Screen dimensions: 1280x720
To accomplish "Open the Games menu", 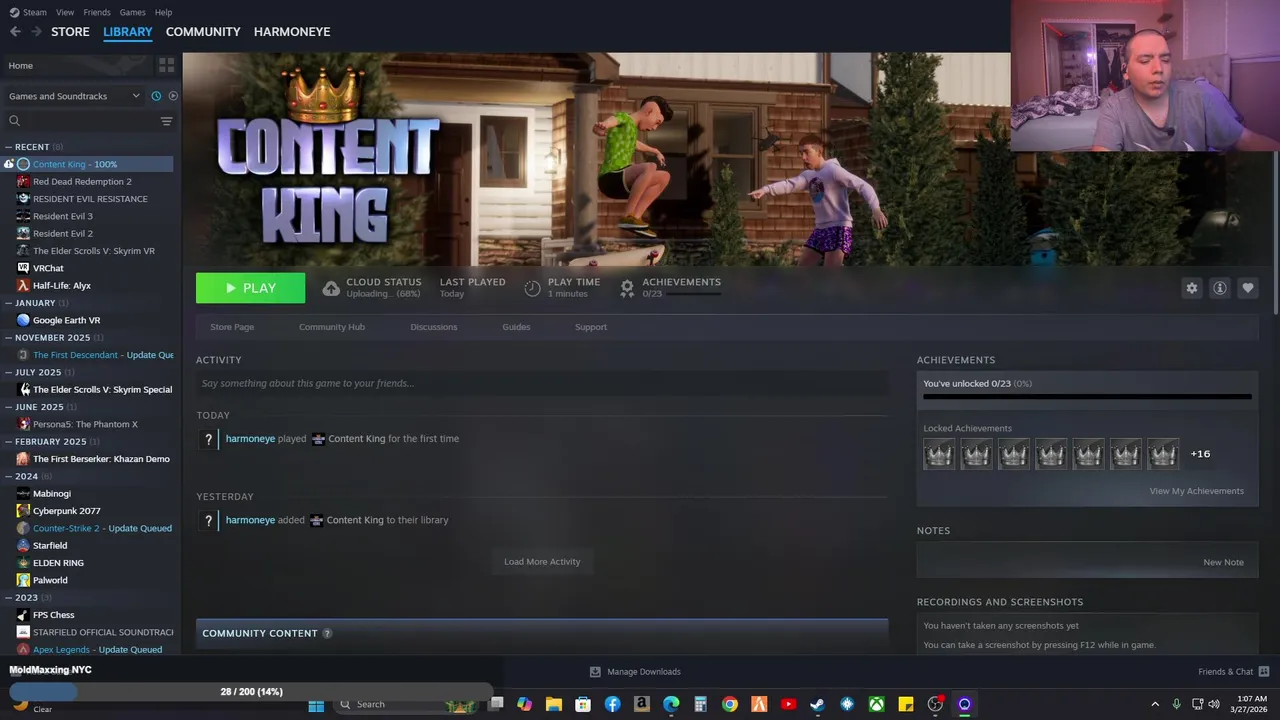I will click(132, 12).
